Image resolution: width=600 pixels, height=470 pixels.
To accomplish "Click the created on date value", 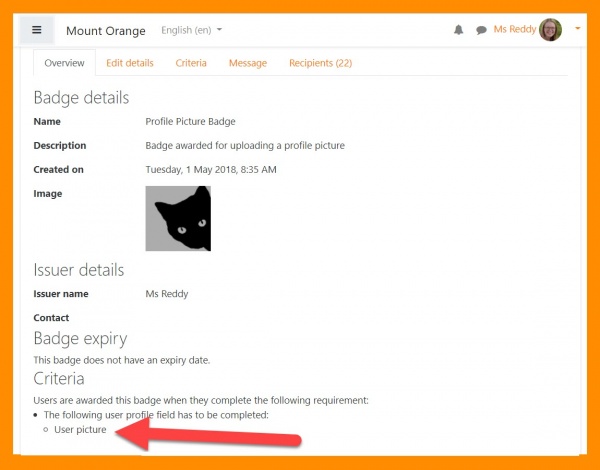I will point(211,169).
